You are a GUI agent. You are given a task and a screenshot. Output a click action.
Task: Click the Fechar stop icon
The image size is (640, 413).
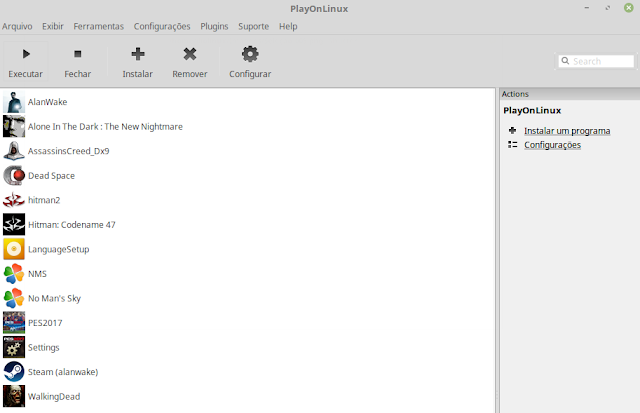pyautogui.click(x=78, y=54)
